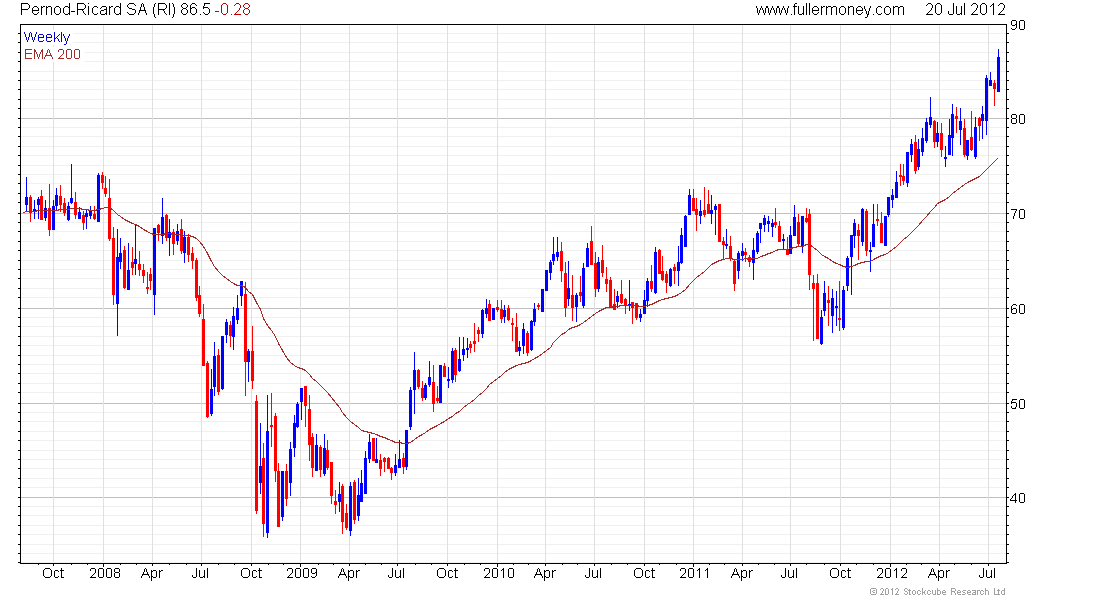The image size is (1100, 600).
Task: Click the last price '86.5' in the title
Action: click(195, 10)
